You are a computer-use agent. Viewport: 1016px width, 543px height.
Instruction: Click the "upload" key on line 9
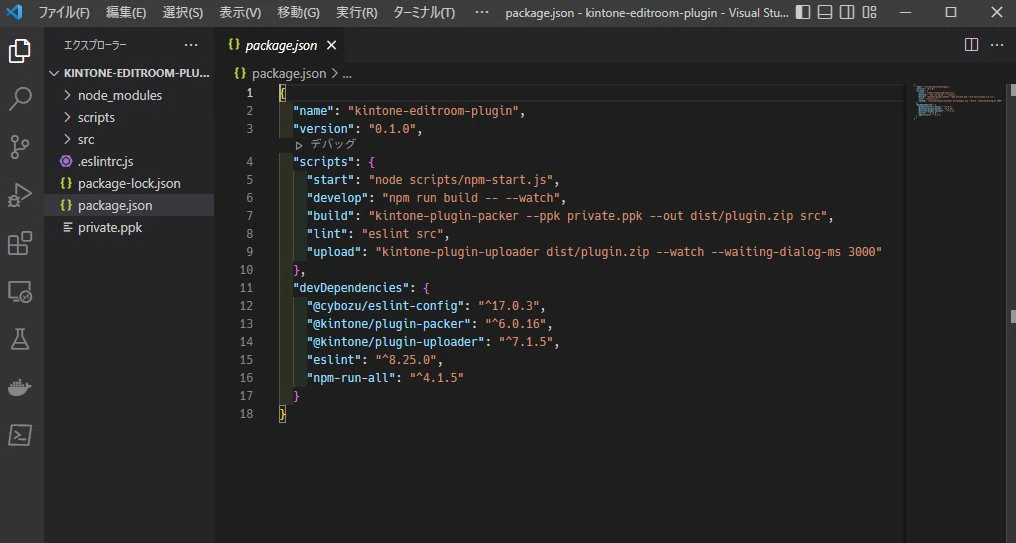[334, 252]
